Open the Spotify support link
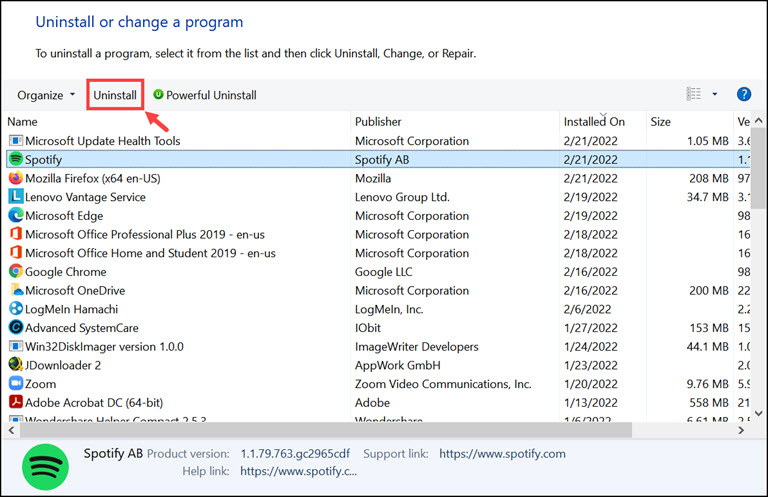The image size is (768, 497). pyautogui.click(x=502, y=454)
